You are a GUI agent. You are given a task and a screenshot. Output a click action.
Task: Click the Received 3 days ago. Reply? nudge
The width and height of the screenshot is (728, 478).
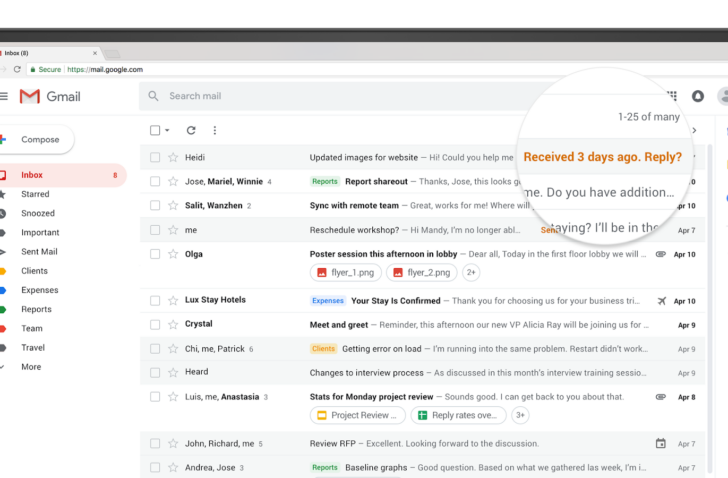coord(603,157)
